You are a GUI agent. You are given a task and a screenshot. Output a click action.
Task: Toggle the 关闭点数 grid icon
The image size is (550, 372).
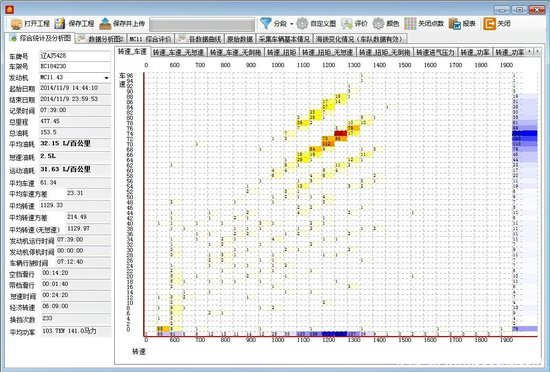pos(410,23)
